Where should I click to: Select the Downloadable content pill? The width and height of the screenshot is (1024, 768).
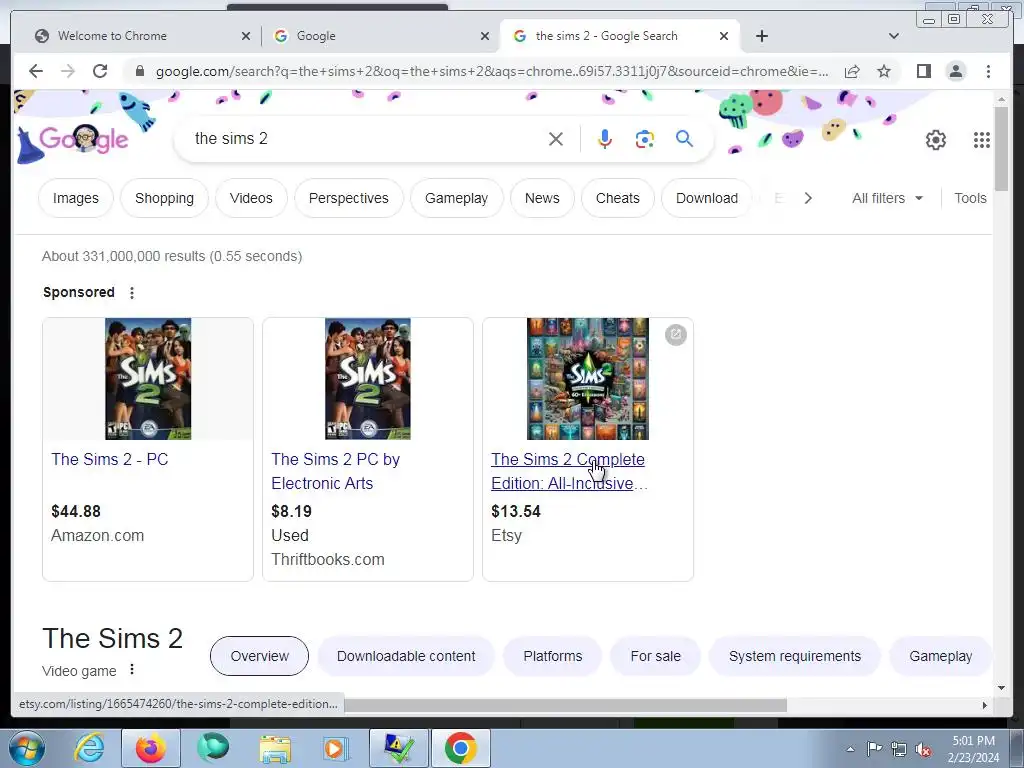[x=406, y=656]
